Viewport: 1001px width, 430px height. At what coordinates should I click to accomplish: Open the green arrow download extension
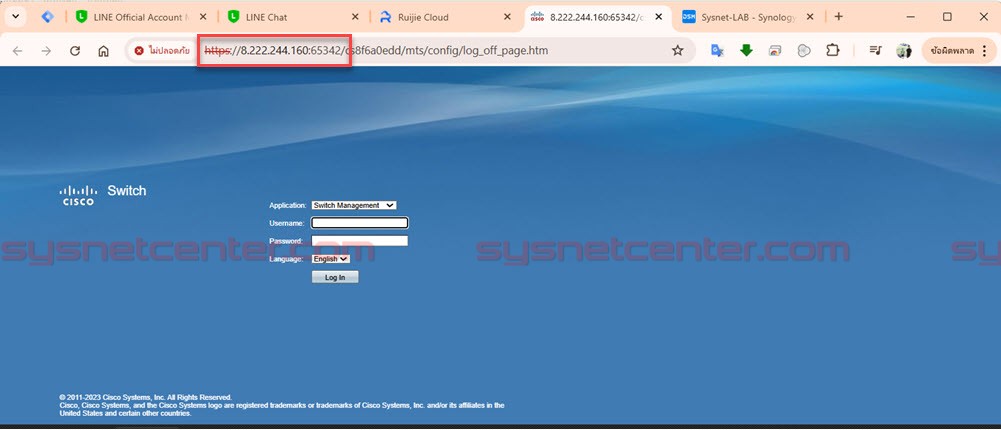coord(746,51)
